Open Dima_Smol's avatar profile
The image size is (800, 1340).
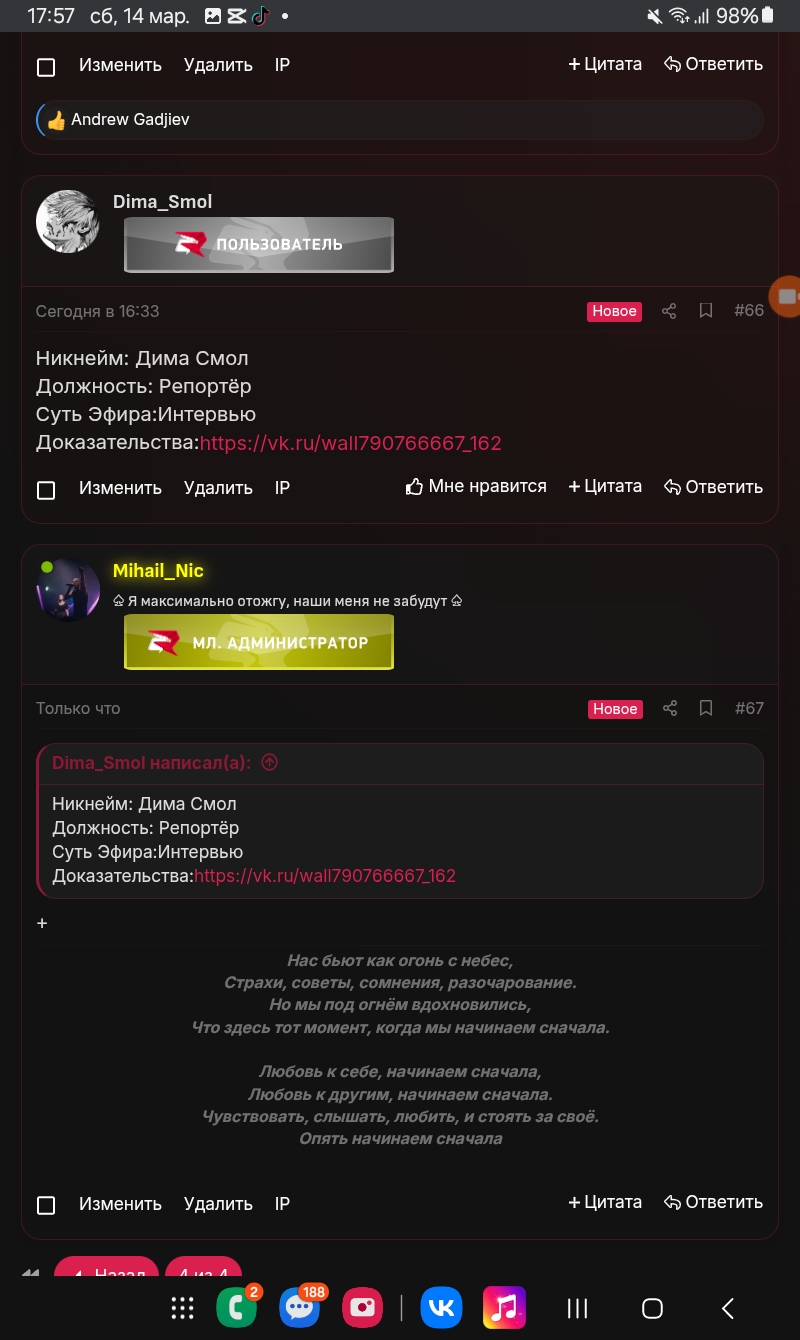tap(68, 221)
